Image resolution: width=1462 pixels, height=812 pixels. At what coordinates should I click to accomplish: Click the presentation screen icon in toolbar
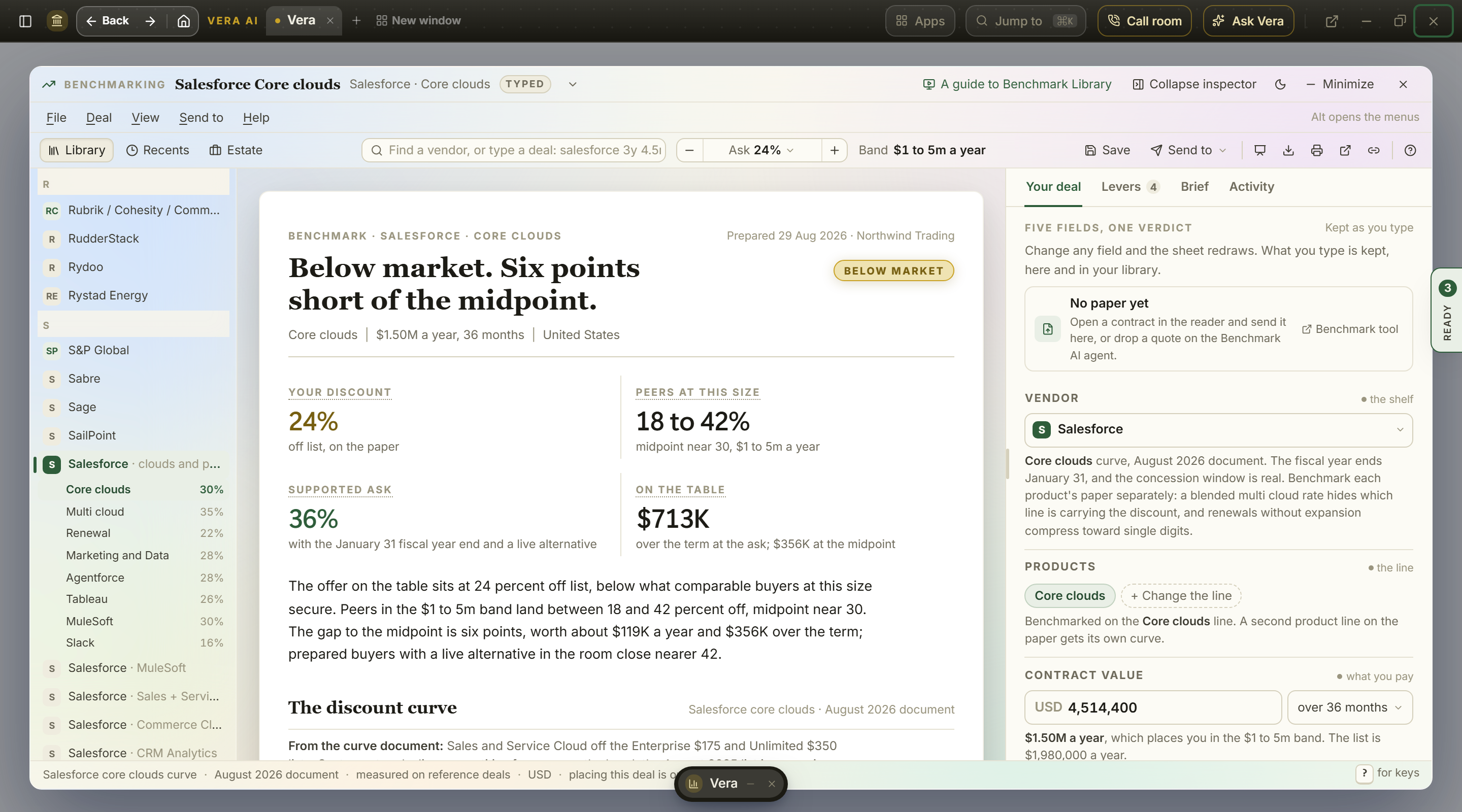click(1260, 150)
